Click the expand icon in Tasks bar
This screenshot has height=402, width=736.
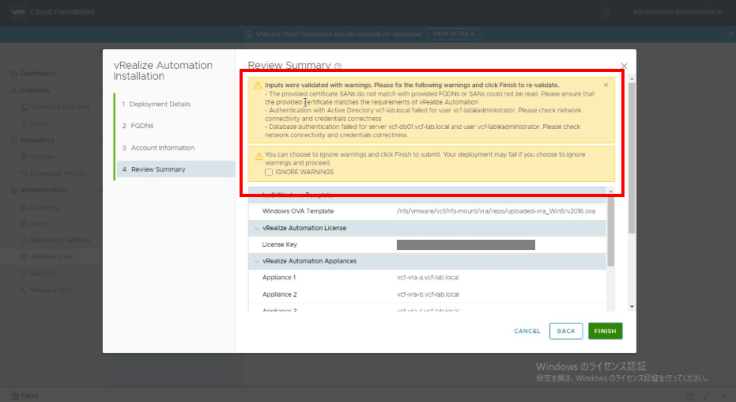tap(707, 396)
